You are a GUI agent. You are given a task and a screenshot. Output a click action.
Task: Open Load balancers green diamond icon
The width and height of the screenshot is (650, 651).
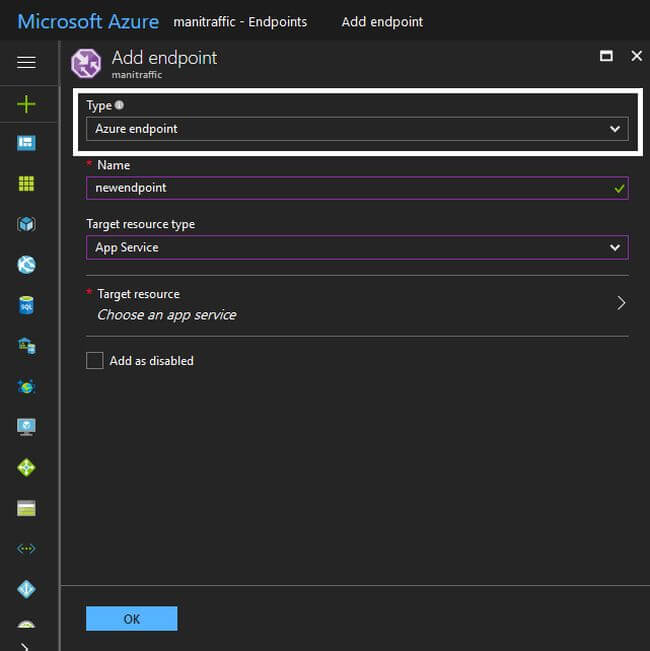click(27, 467)
